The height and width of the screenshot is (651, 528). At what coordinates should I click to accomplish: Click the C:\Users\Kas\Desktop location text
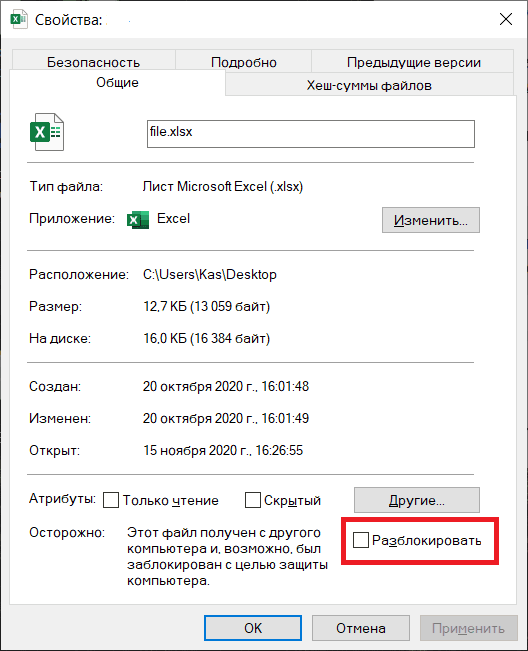pos(210,274)
